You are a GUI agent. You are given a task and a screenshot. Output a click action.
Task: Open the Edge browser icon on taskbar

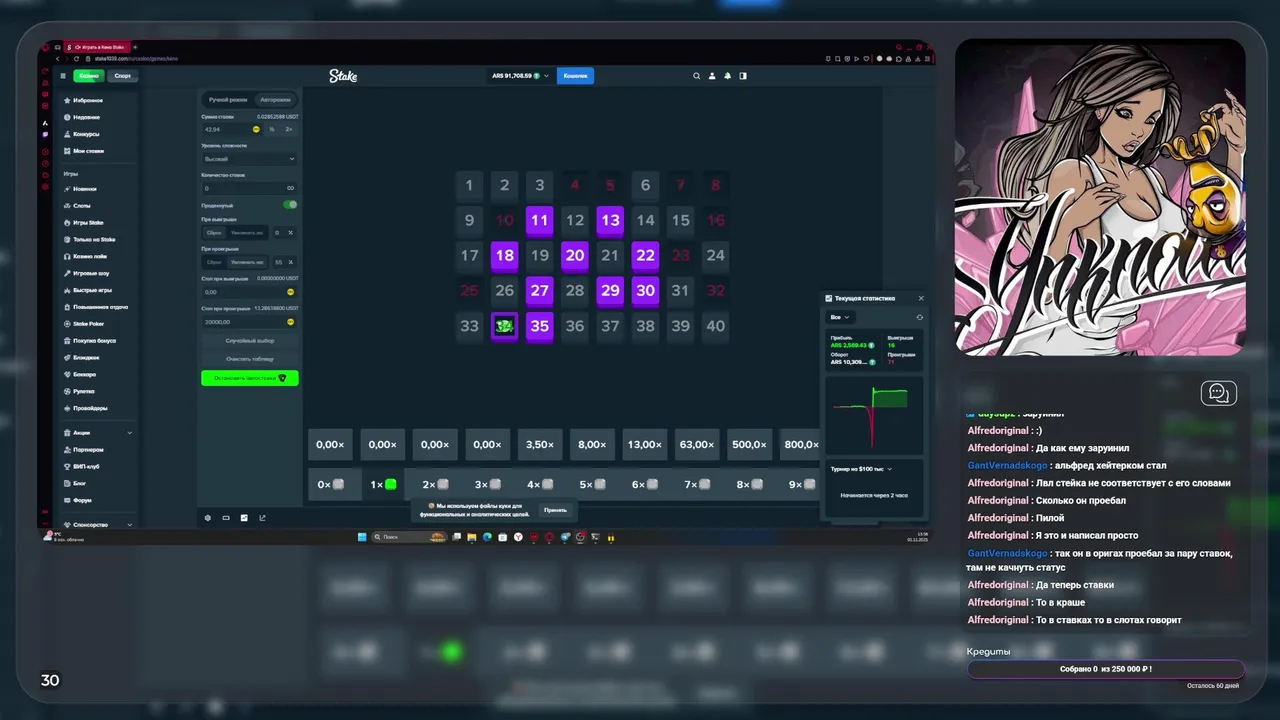pyautogui.click(x=487, y=537)
